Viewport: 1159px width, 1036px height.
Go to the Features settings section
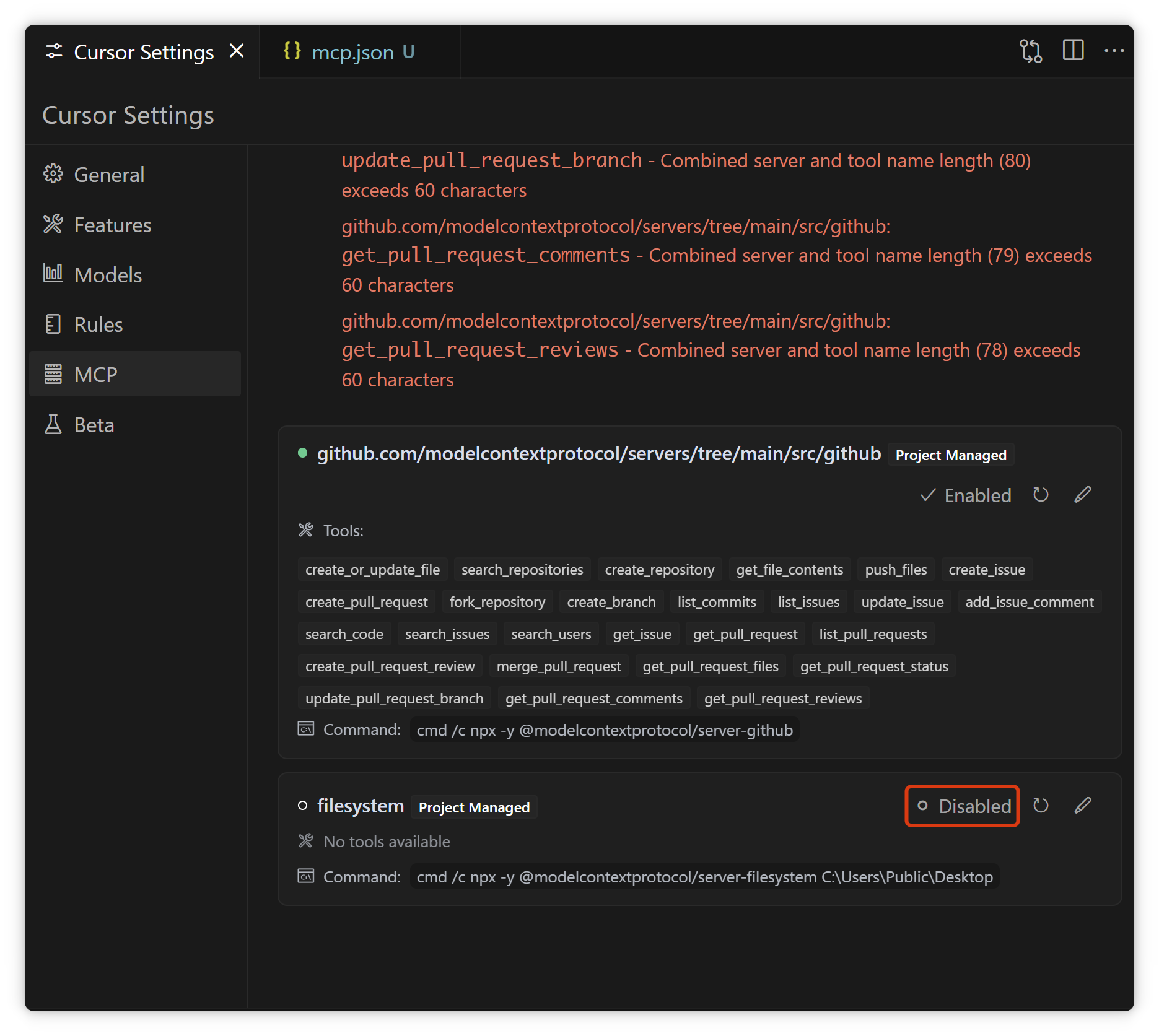pyautogui.click(x=112, y=225)
